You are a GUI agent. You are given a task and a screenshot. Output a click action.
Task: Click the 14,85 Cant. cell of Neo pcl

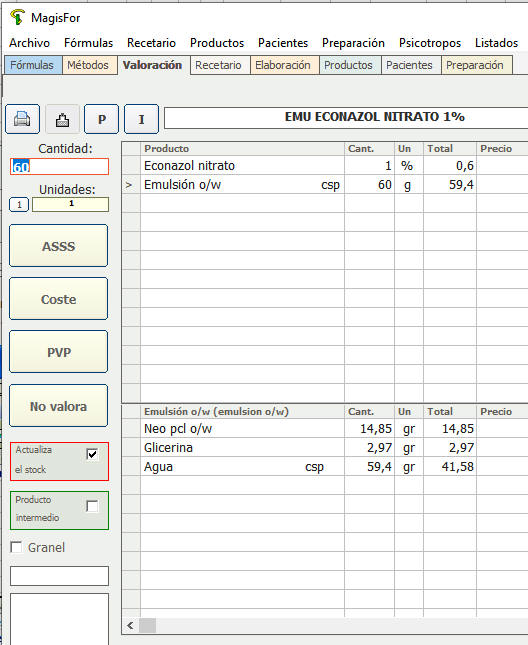coord(369,429)
